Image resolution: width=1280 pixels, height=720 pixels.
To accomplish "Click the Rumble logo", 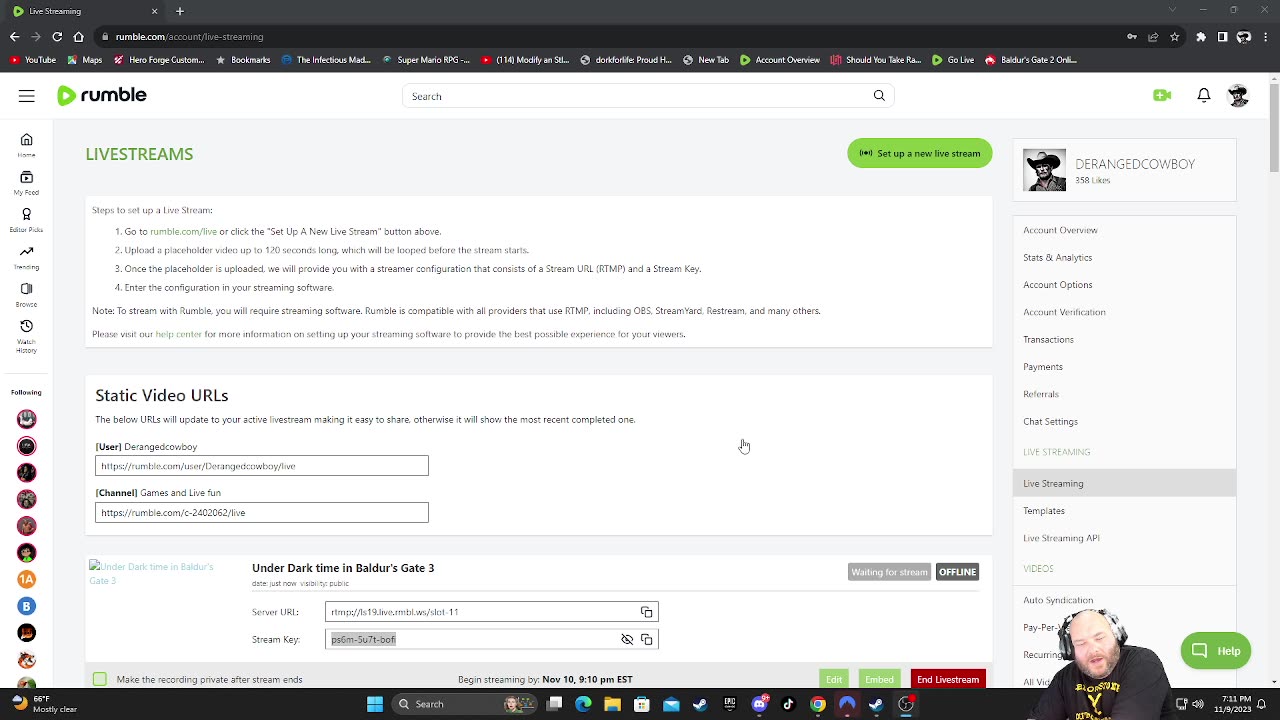I will coord(101,95).
